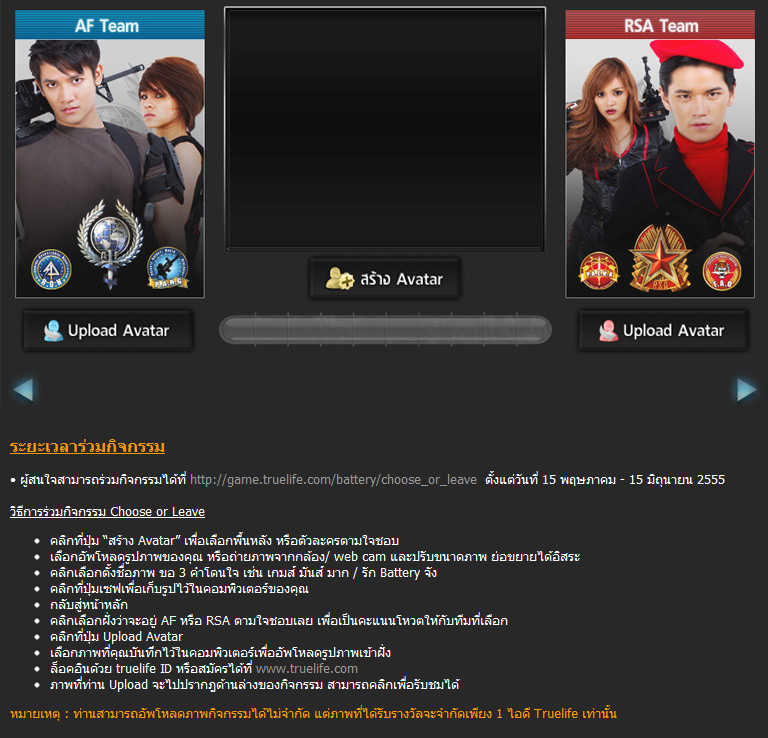Click the PAQWA badge on the RSA poster
This screenshot has width=768, height=738.
599,271
